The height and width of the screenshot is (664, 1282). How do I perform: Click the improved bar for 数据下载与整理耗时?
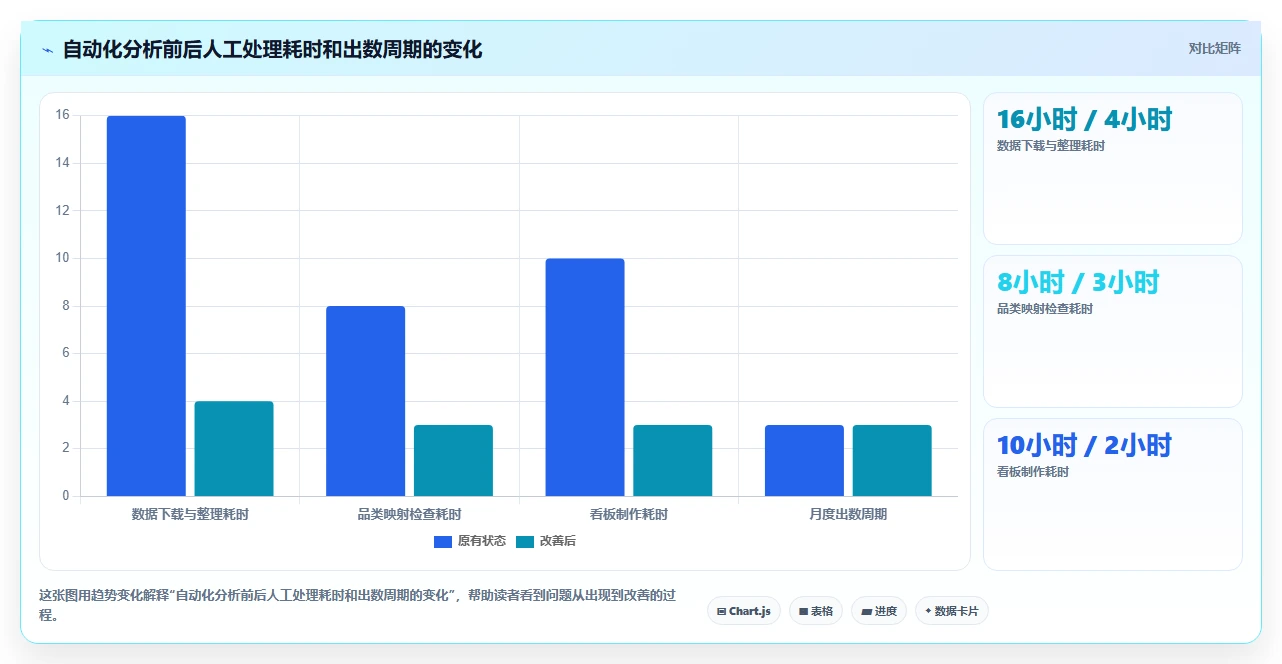234,449
